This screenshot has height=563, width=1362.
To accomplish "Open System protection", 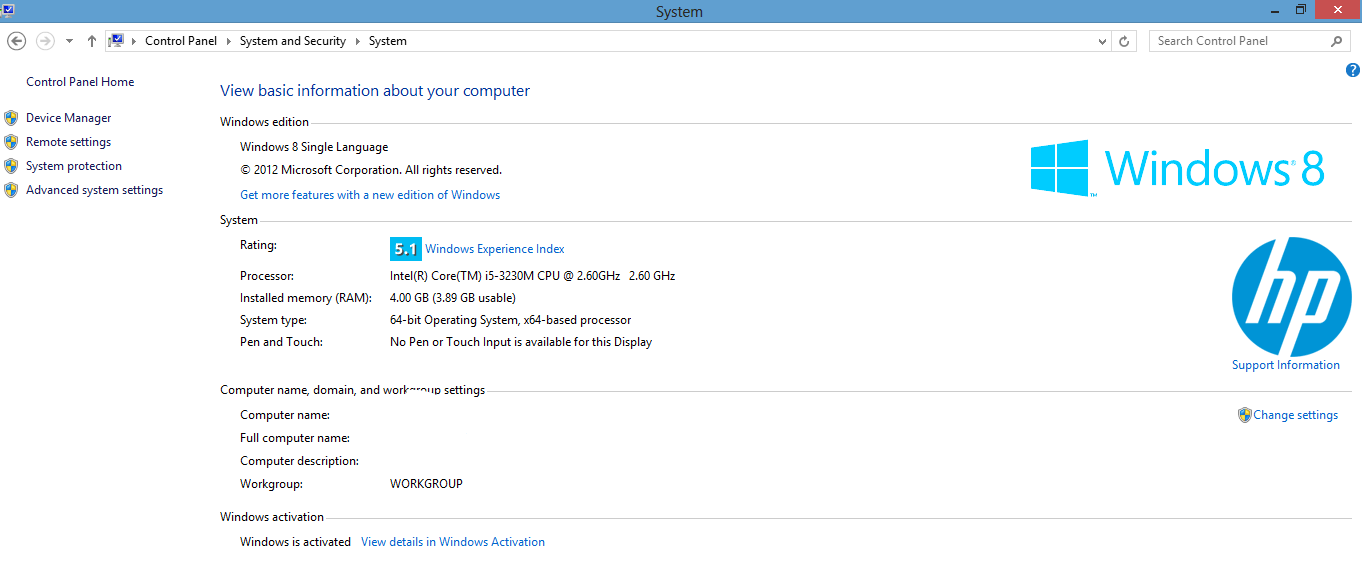I will click(x=74, y=166).
